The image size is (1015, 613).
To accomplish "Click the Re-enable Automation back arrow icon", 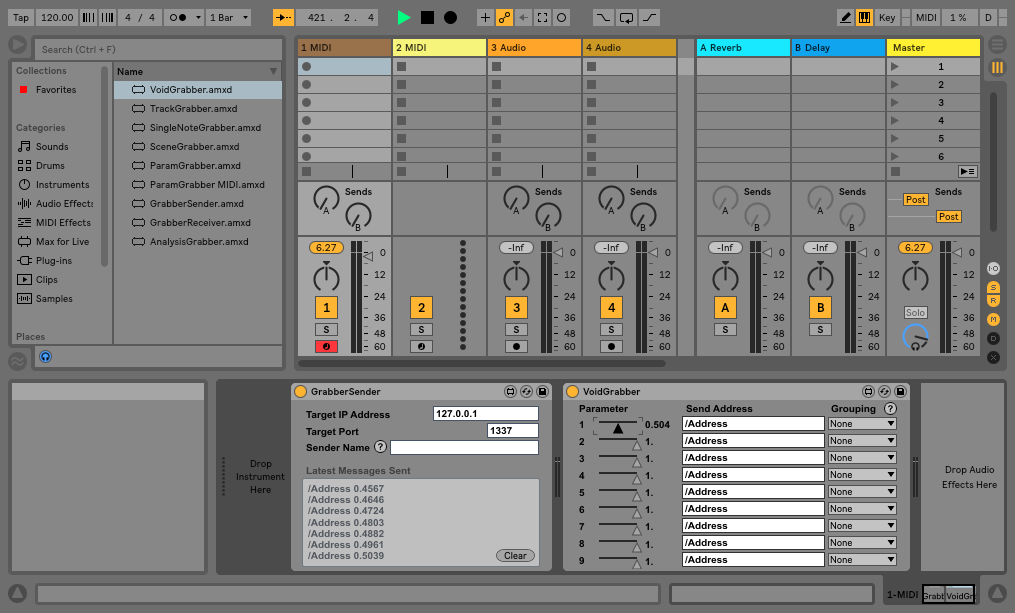I will 524,17.
